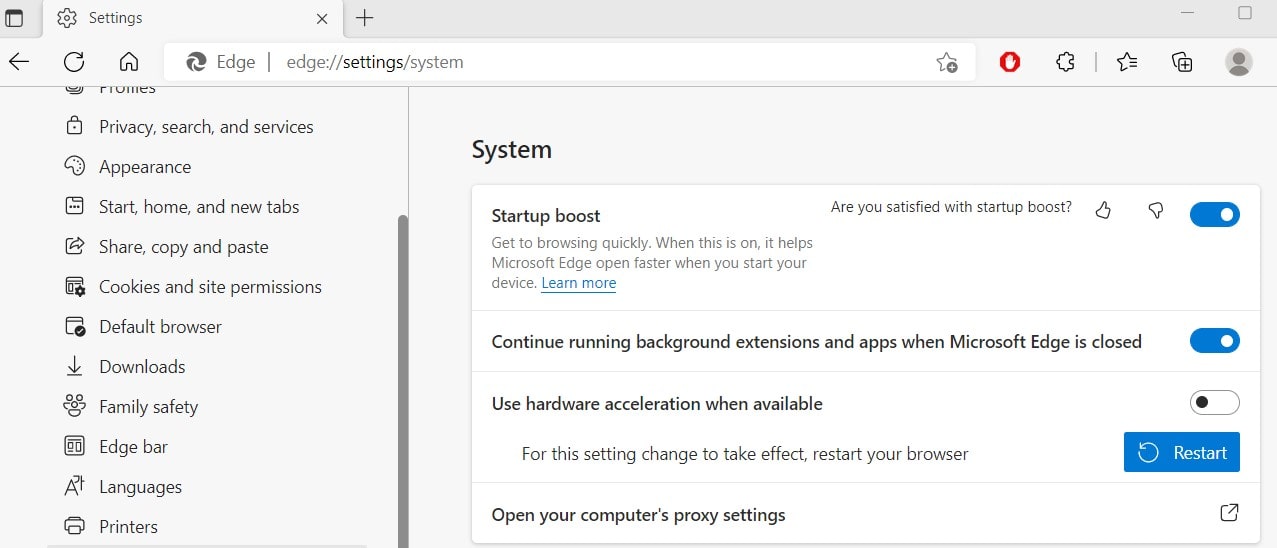The height and width of the screenshot is (548, 1277).
Task: Follow the Learn more link
Action: [x=578, y=283]
